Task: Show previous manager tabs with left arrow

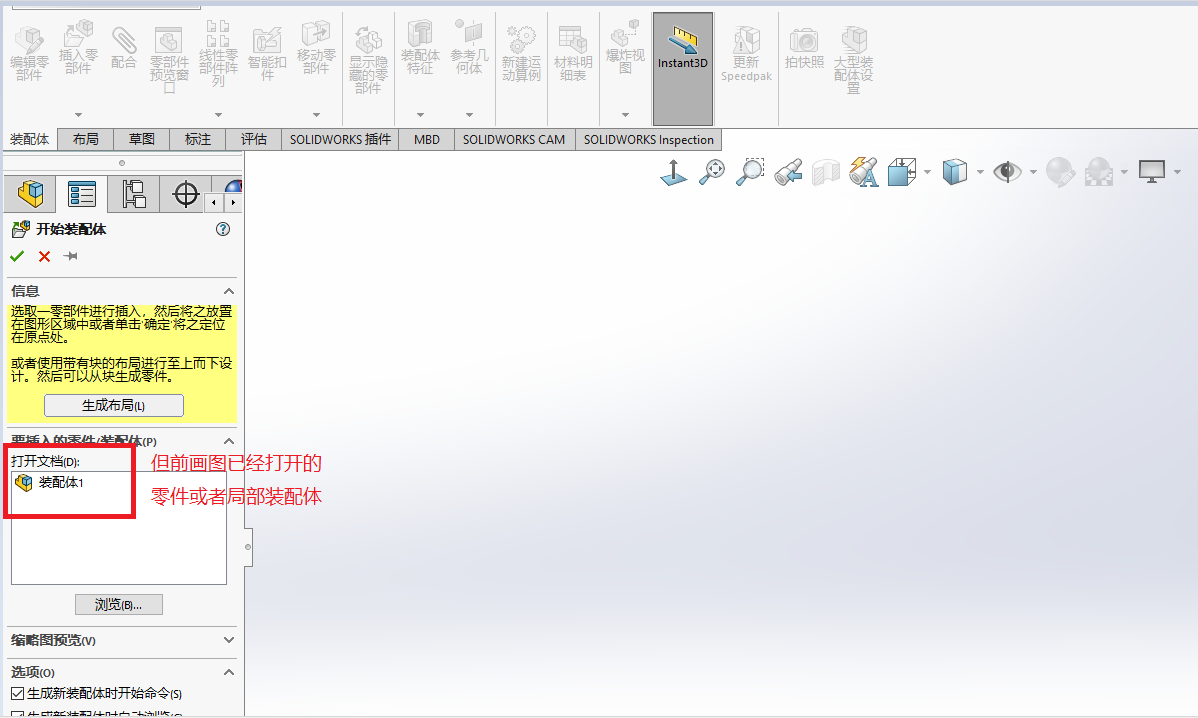Action: point(214,202)
